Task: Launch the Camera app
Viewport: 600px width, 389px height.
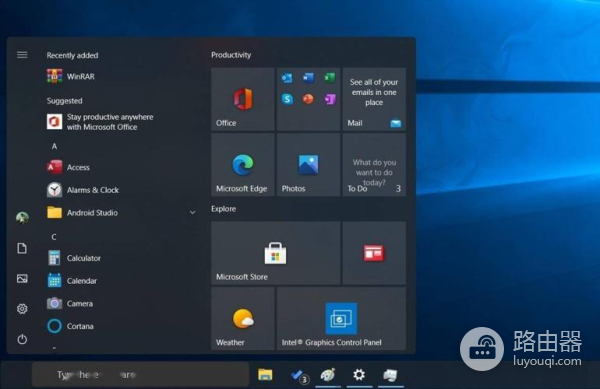Action: point(70,303)
